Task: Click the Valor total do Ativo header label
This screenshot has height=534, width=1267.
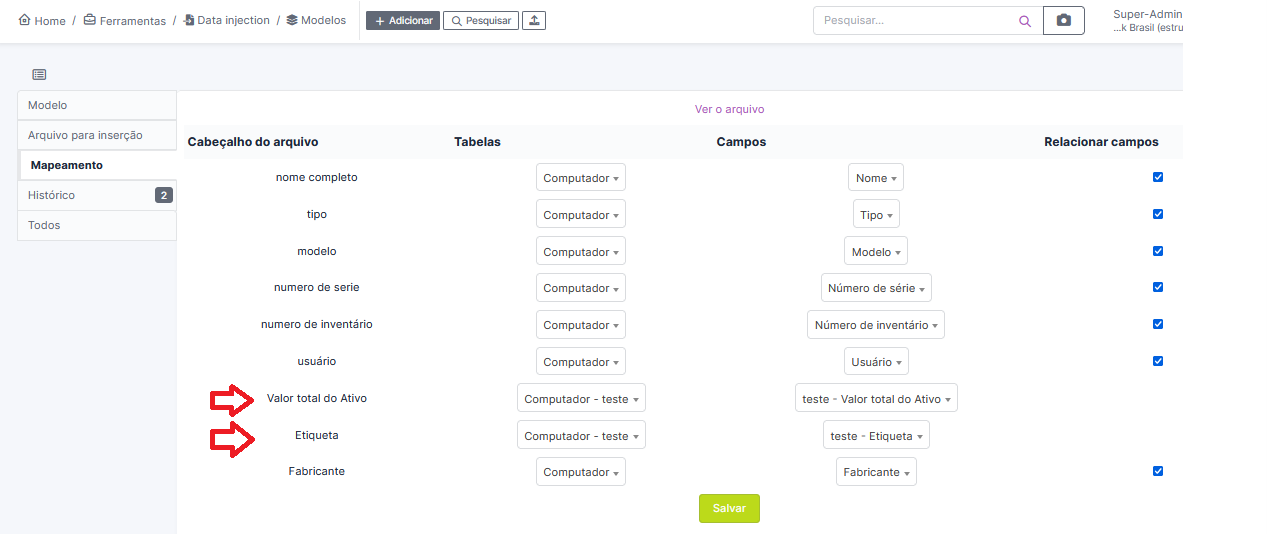Action: [317, 398]
